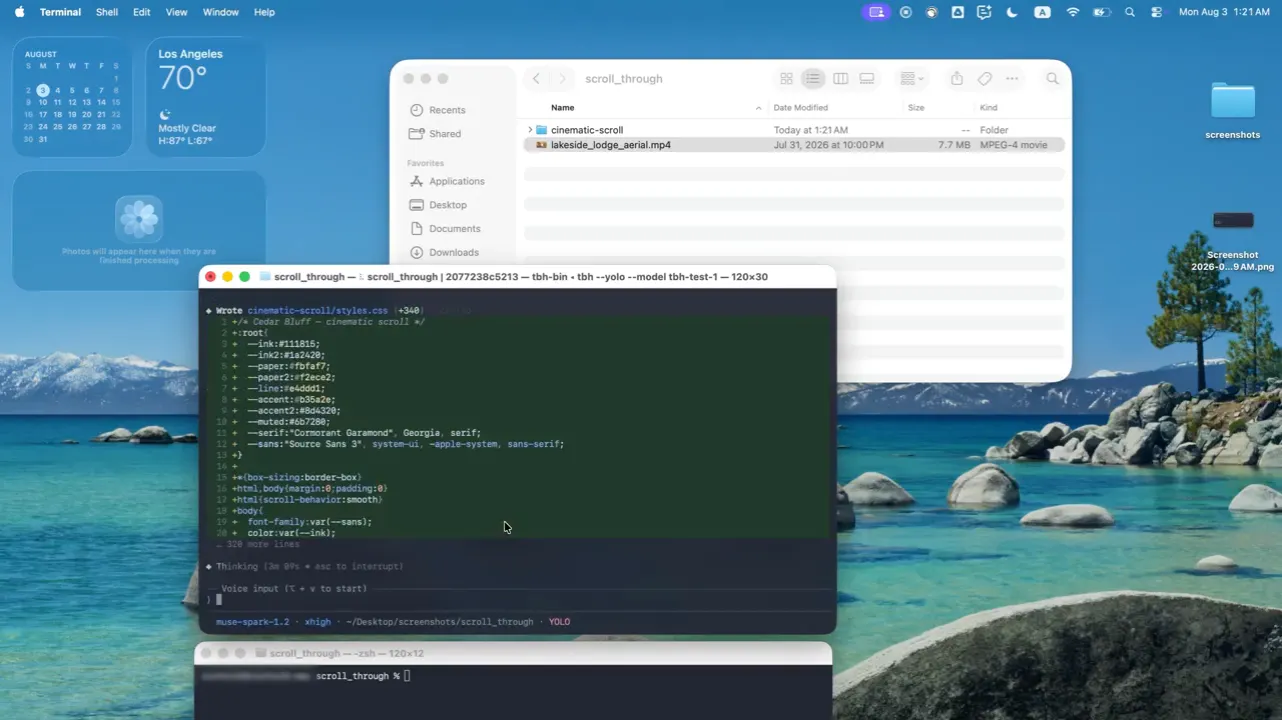
Task: Open the Apple menu
Action: [19, 12]
